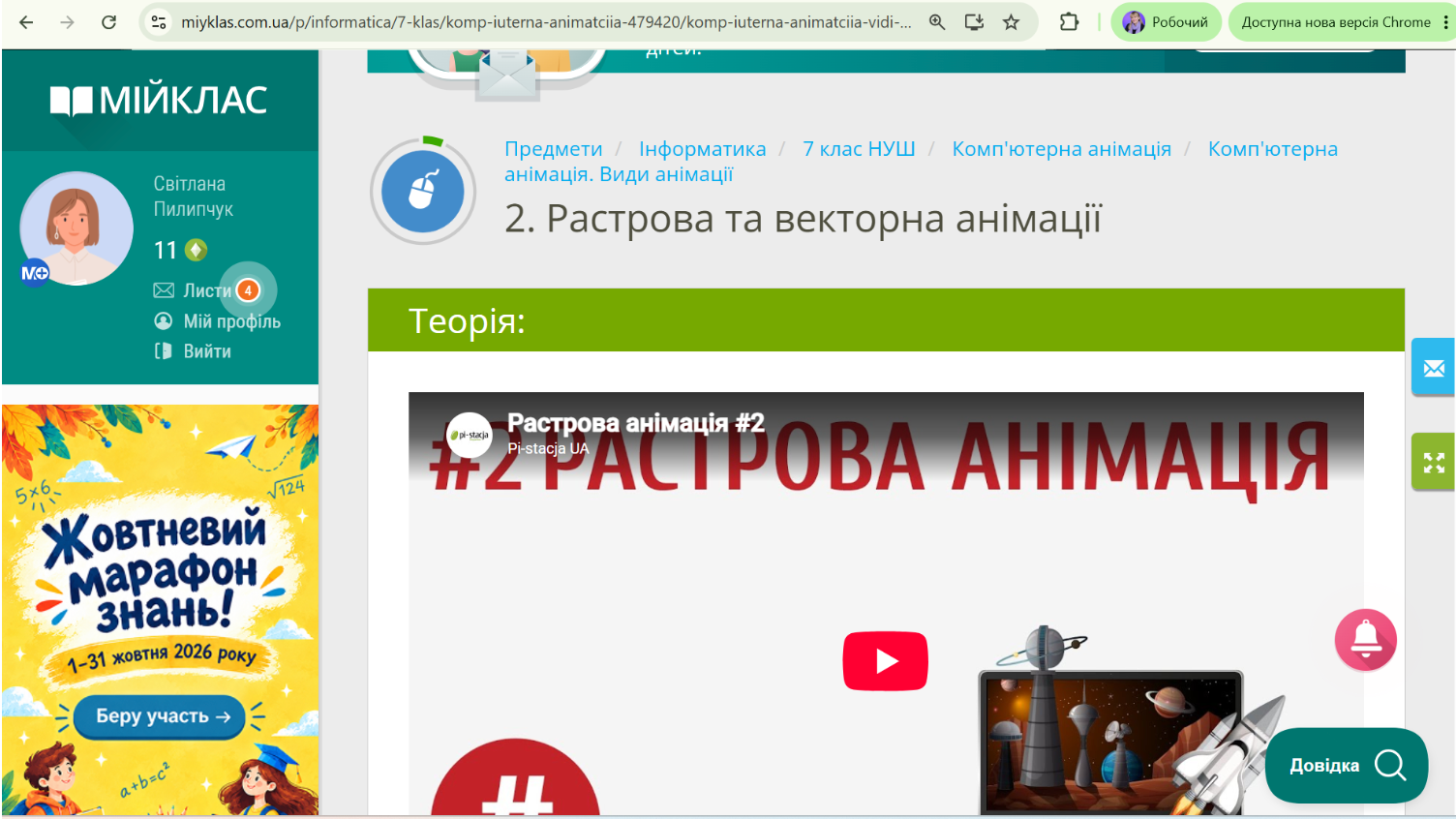Open the pink notification bell
1456x819 pixels.
(1365, 639)
